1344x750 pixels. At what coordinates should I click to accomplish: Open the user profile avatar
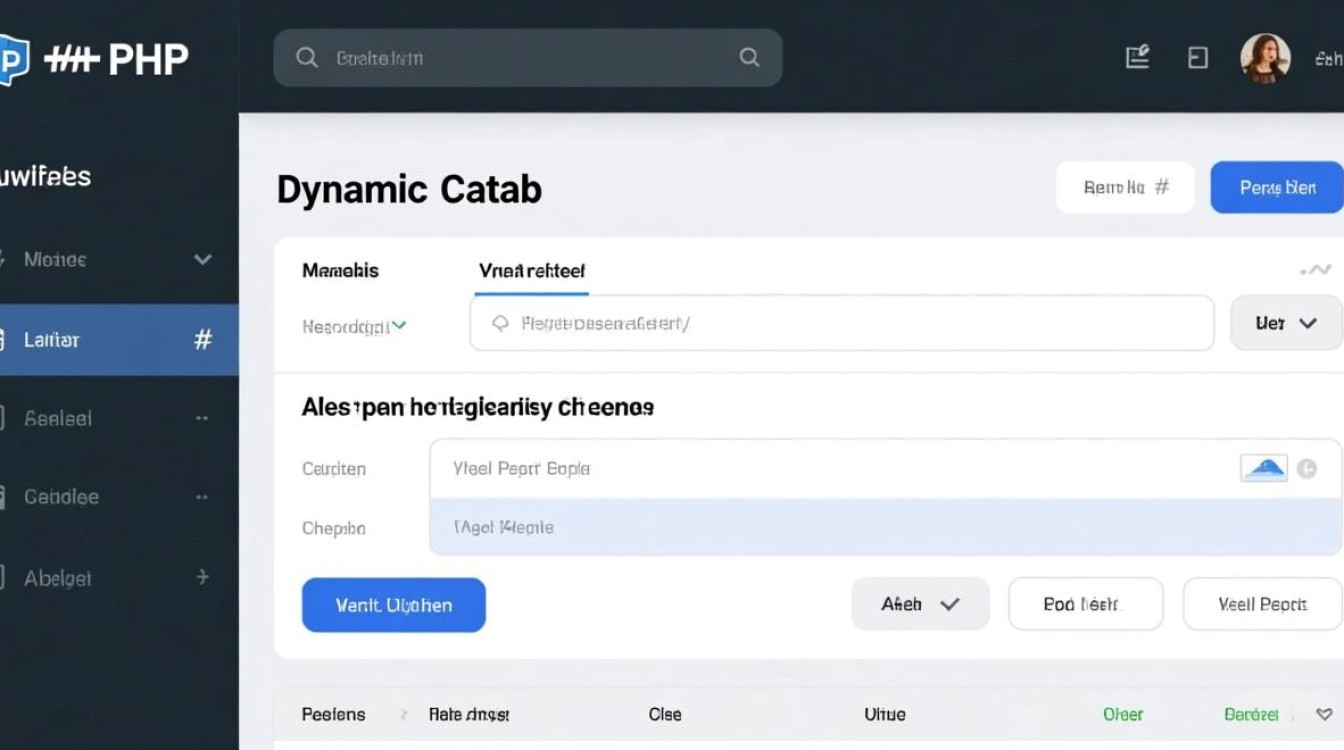pos(1264,58)
